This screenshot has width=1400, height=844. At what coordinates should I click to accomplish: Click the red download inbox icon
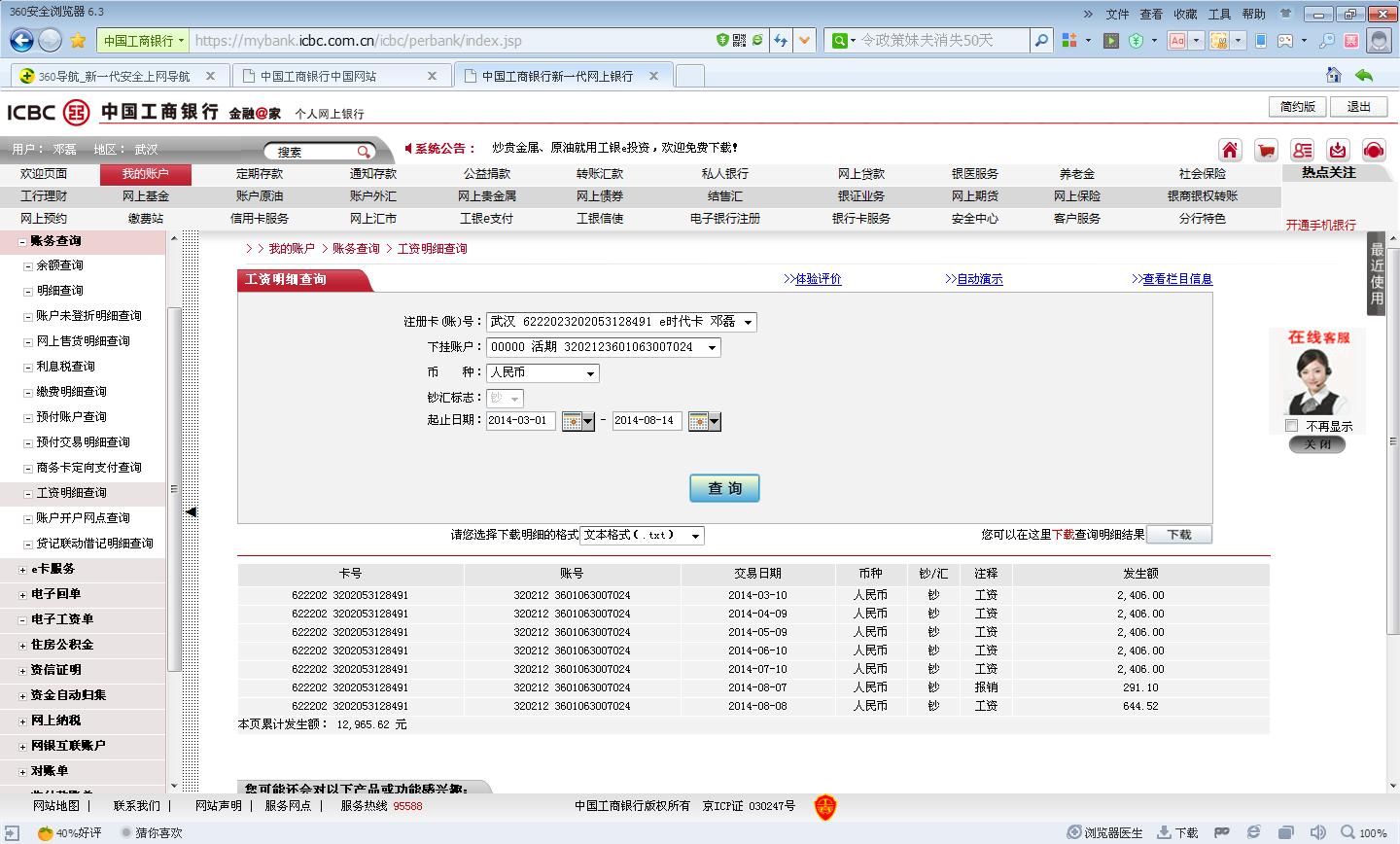(x=1338, y=150)
